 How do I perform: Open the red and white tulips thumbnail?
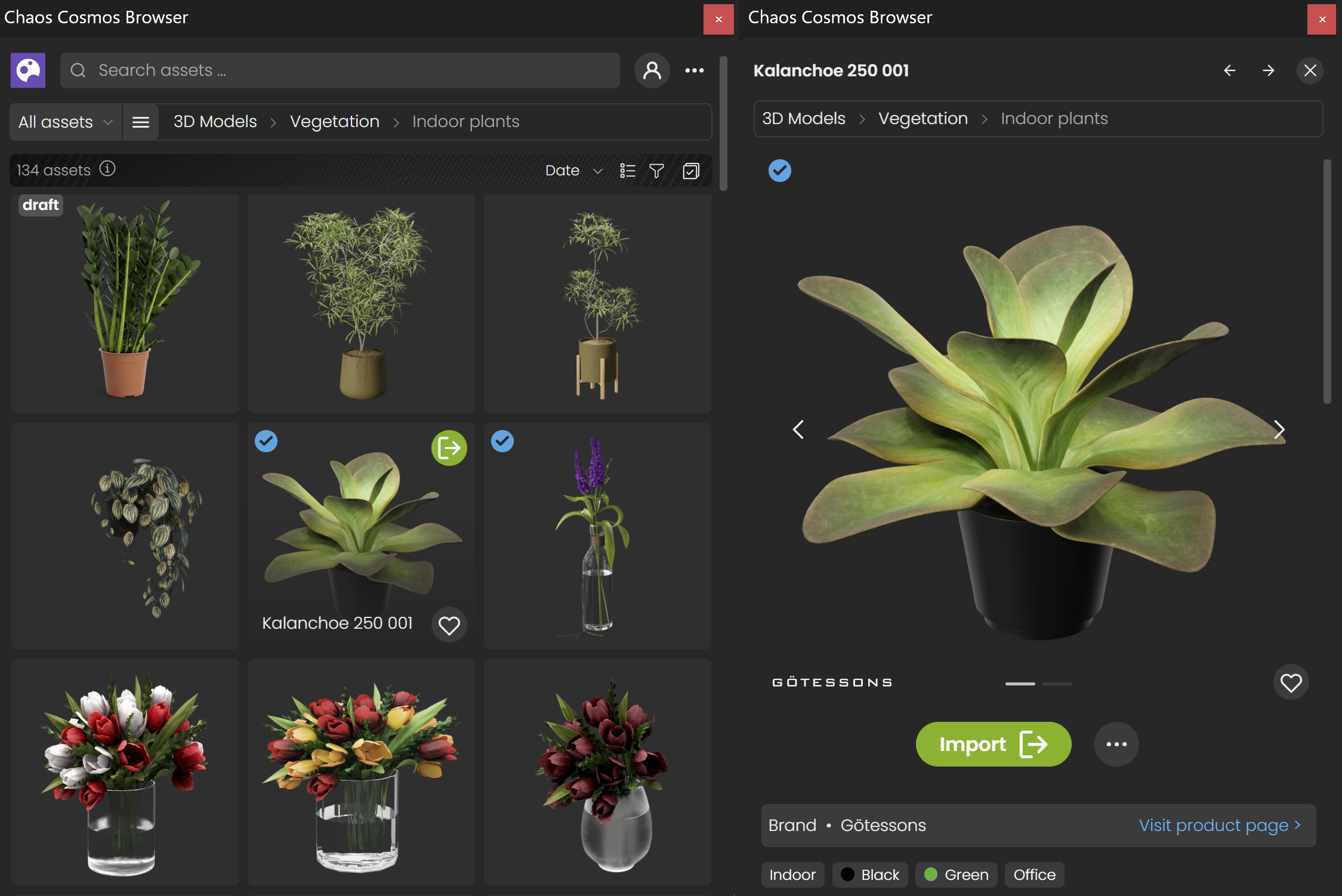coord(125,772)
